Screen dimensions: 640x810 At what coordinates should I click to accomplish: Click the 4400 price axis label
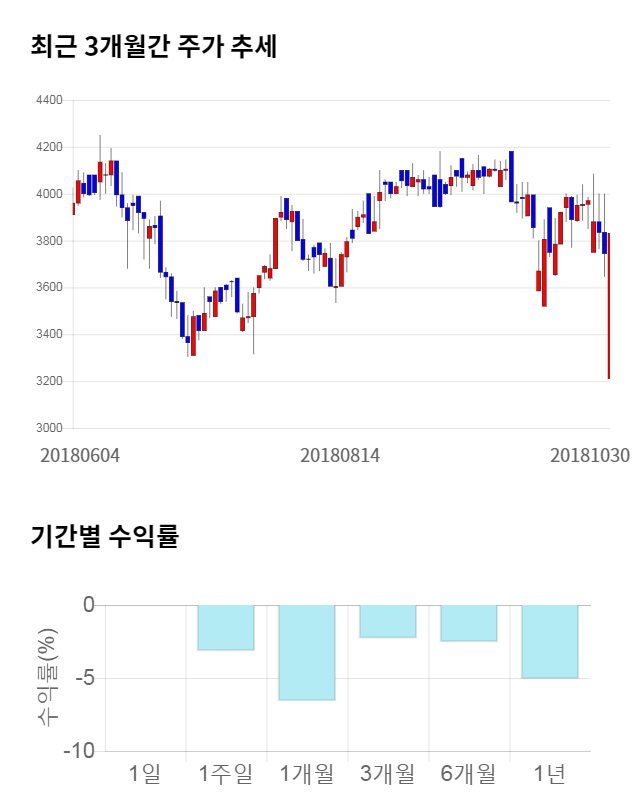click(x=49, y=101)
